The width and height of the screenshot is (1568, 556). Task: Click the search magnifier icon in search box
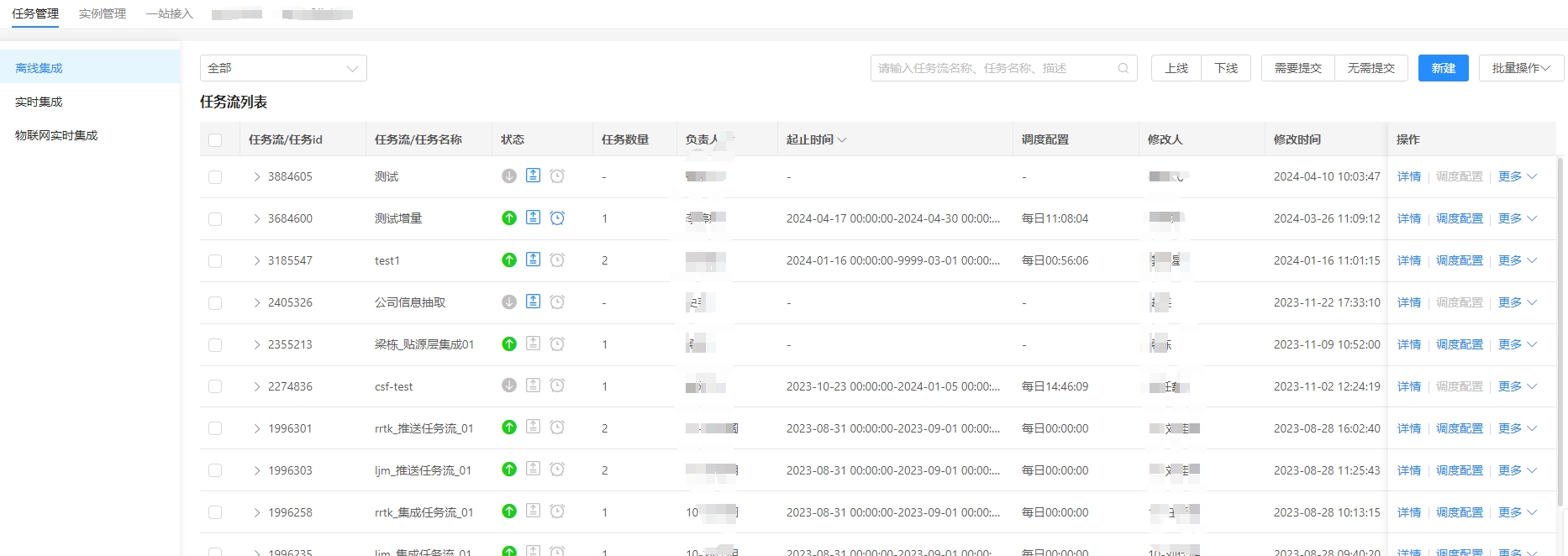coord(1123,69)
